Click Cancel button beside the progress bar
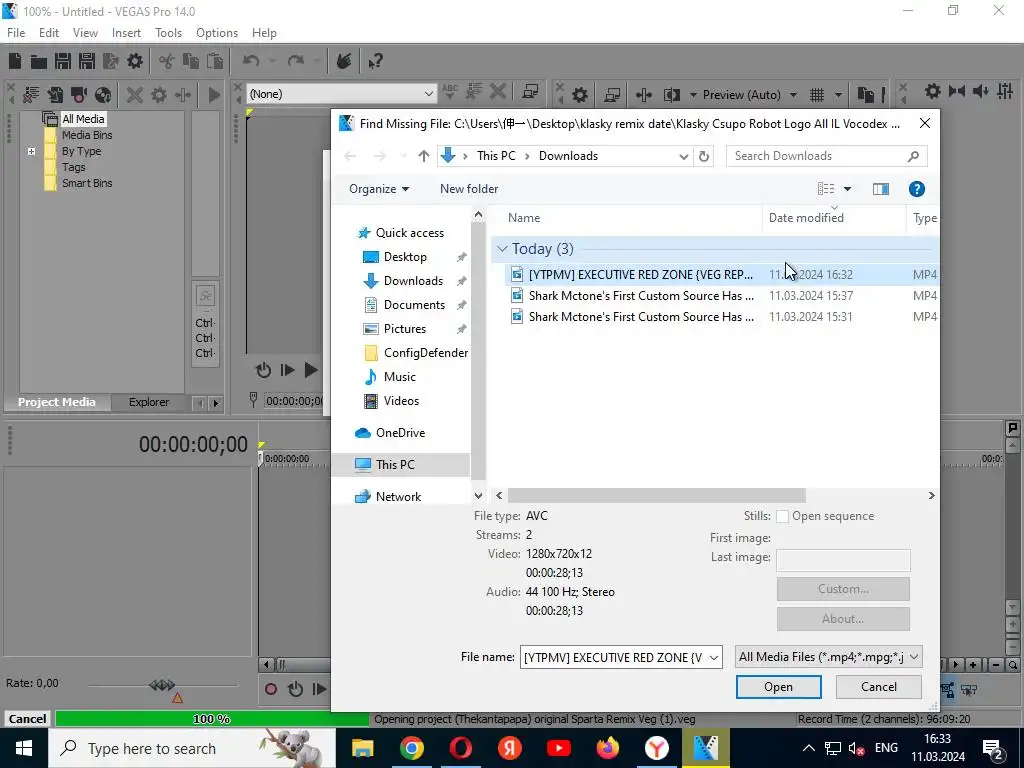 (x=27, y=719)
